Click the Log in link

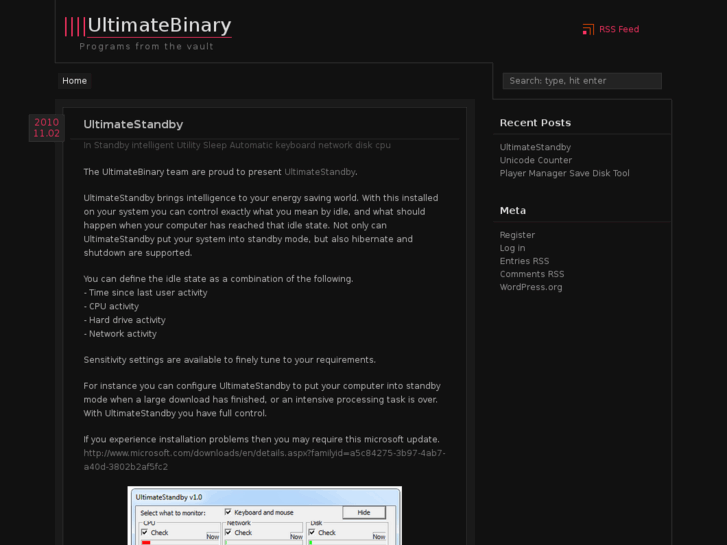(512, 249)
